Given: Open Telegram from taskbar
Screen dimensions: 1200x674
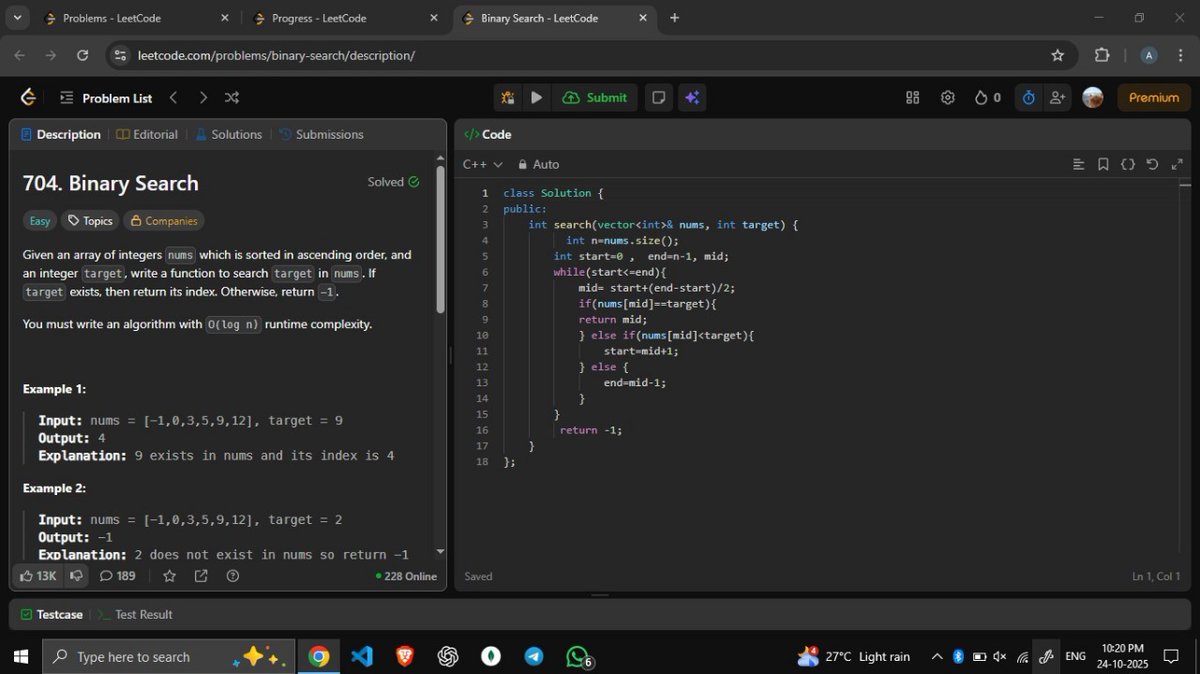Looking at the screenshot, I should [x=534, y=656].
